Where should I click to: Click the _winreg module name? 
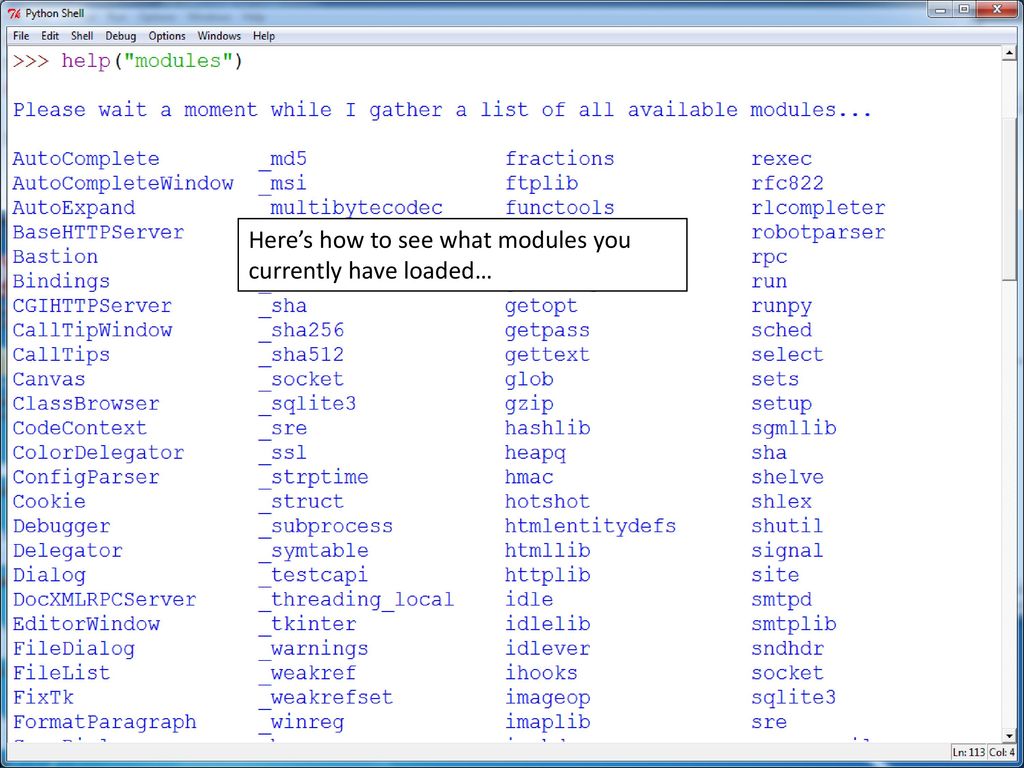[x=301, y=722]
